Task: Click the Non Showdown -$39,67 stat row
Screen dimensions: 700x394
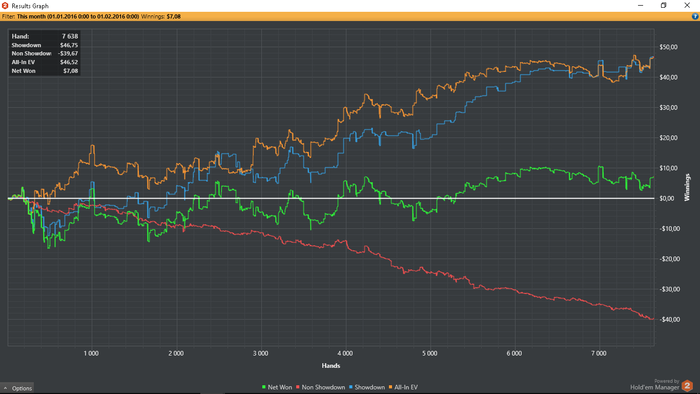Action: click(x=45, y=54)
